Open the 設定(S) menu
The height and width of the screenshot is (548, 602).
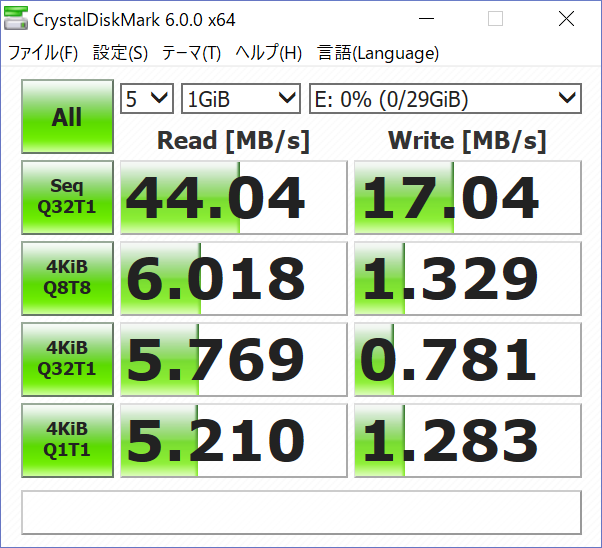[120, 54]
